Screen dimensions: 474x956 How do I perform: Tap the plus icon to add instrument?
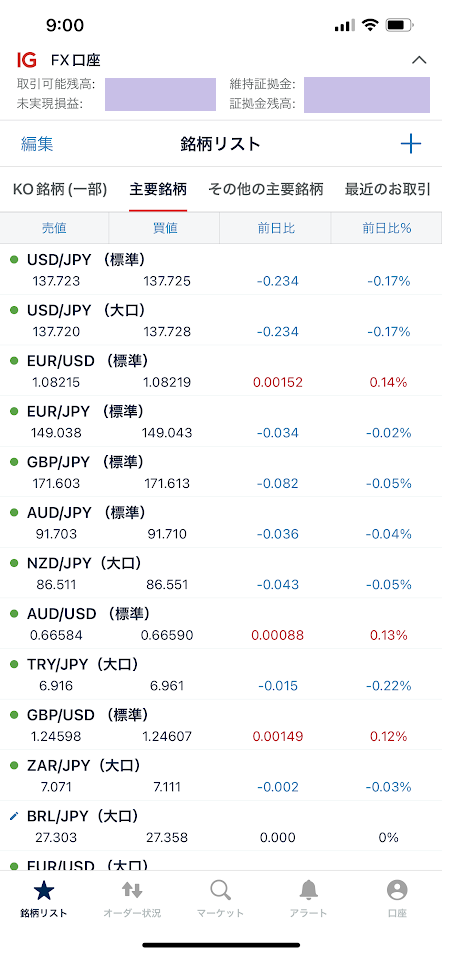pos(411,144)
